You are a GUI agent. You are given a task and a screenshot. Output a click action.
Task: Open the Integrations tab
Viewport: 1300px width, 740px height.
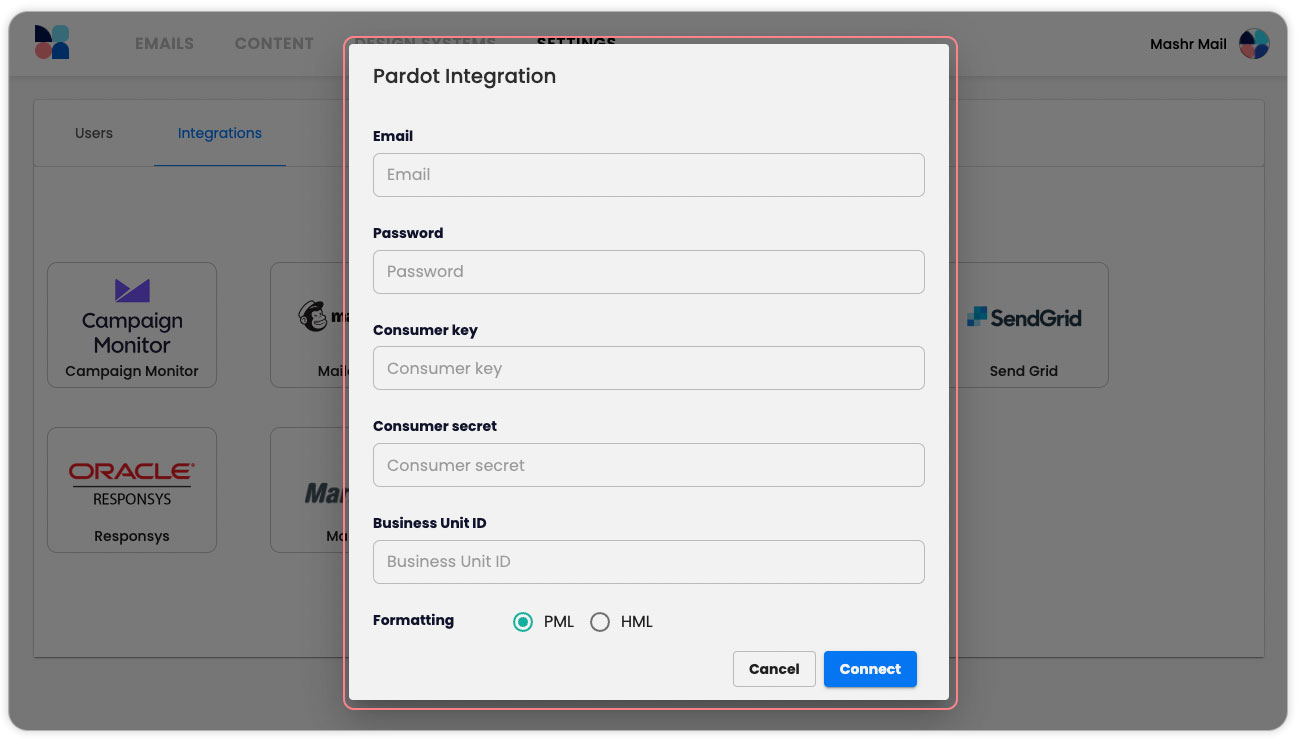(220, 133)
